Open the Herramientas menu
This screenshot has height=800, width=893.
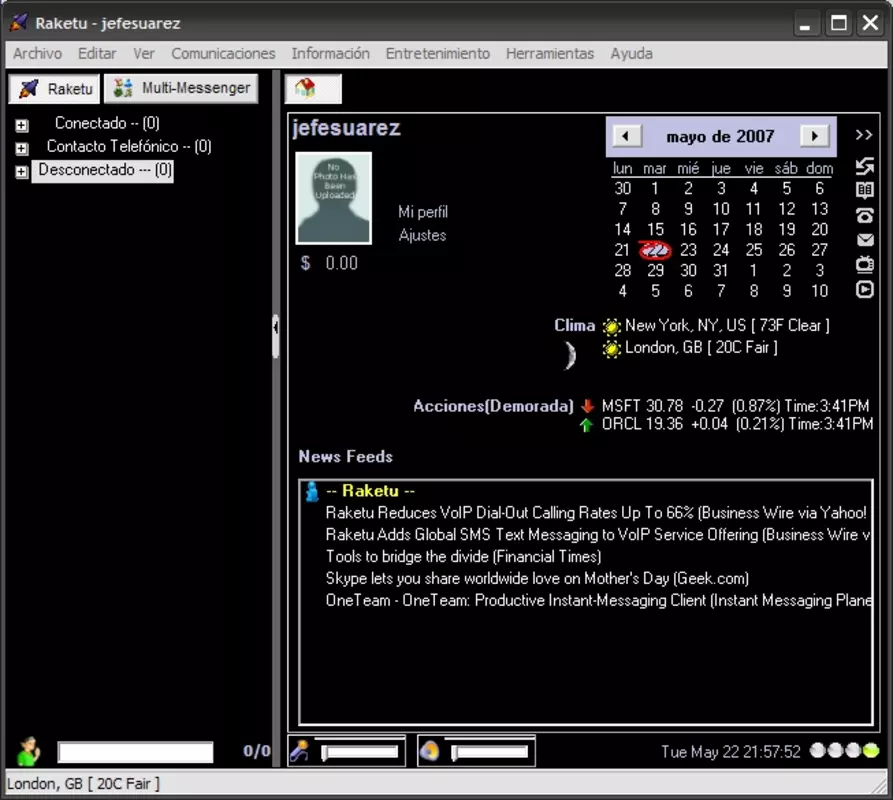click(x=550, y=54)
